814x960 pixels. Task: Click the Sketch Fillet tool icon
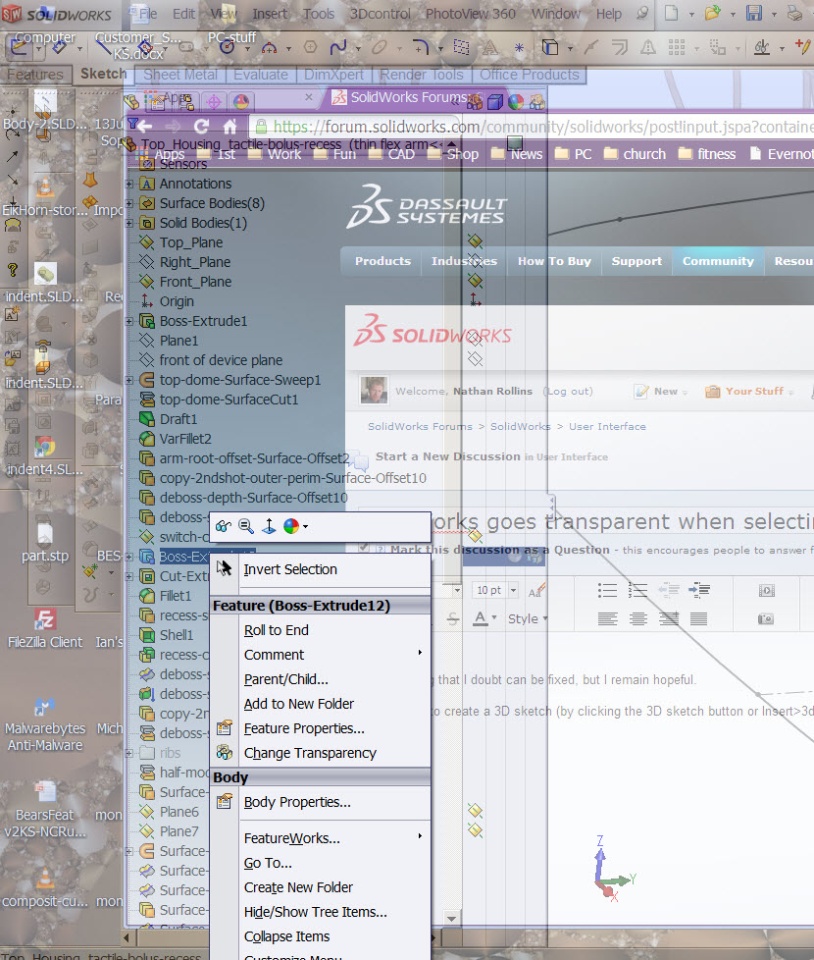coord(420,47)
